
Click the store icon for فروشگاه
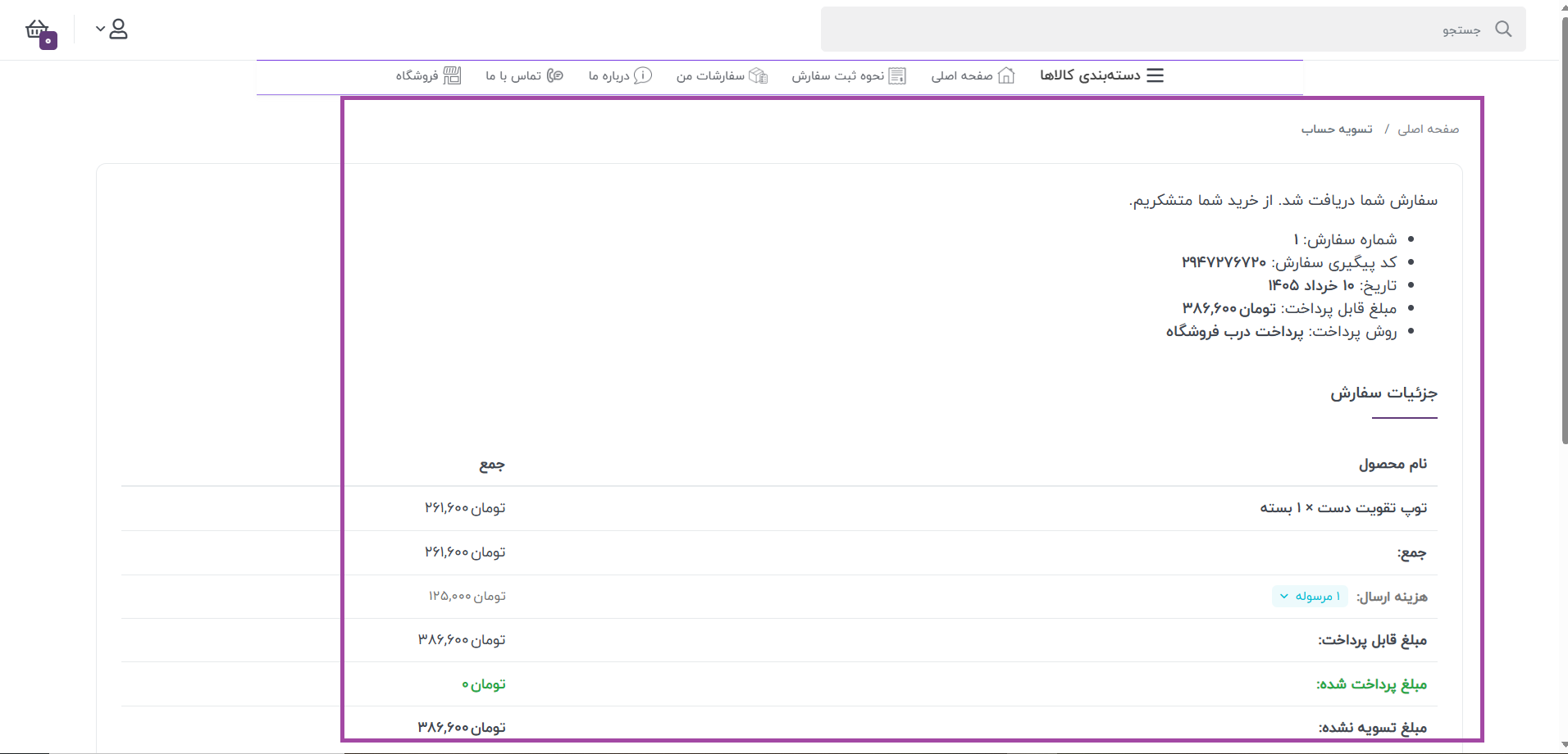coord(452,75)
